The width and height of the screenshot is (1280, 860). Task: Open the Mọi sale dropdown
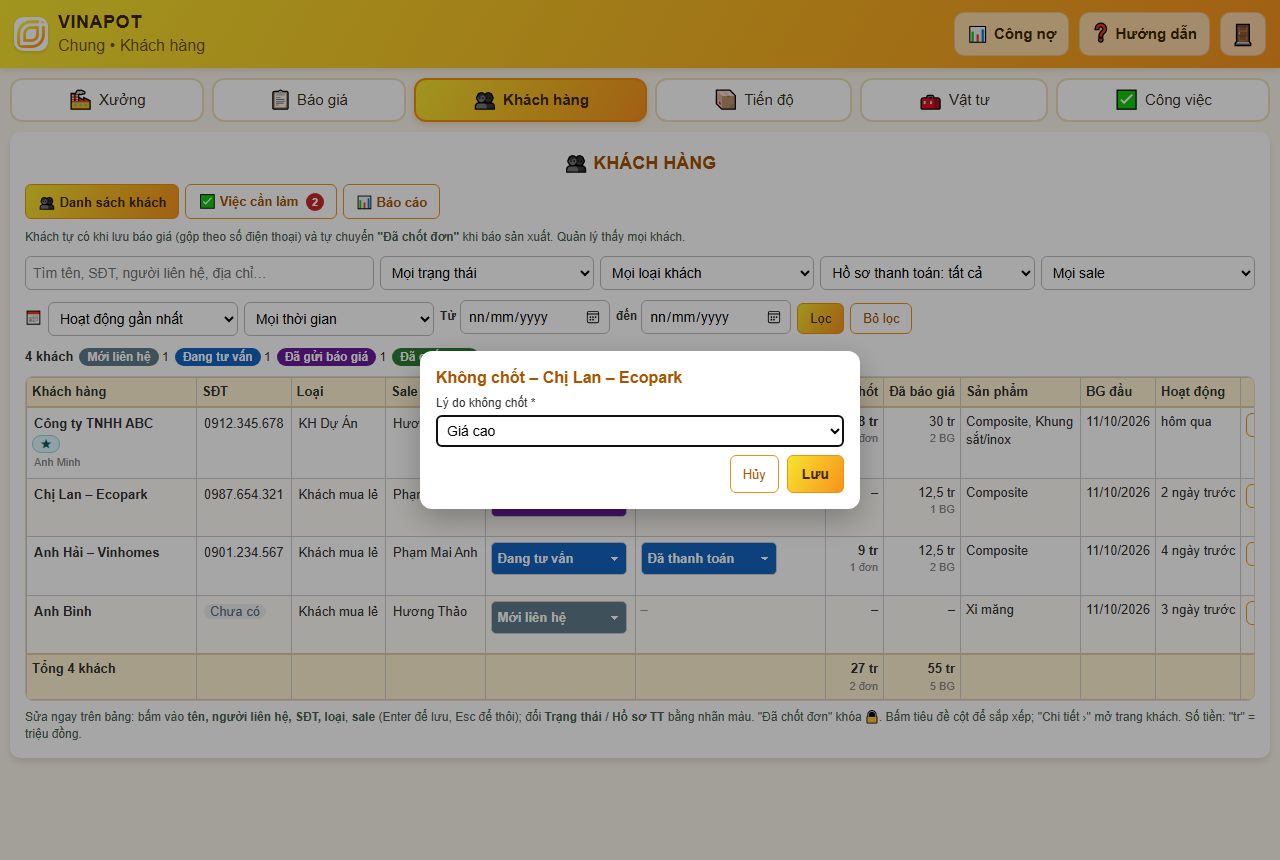click(1147, 273)
